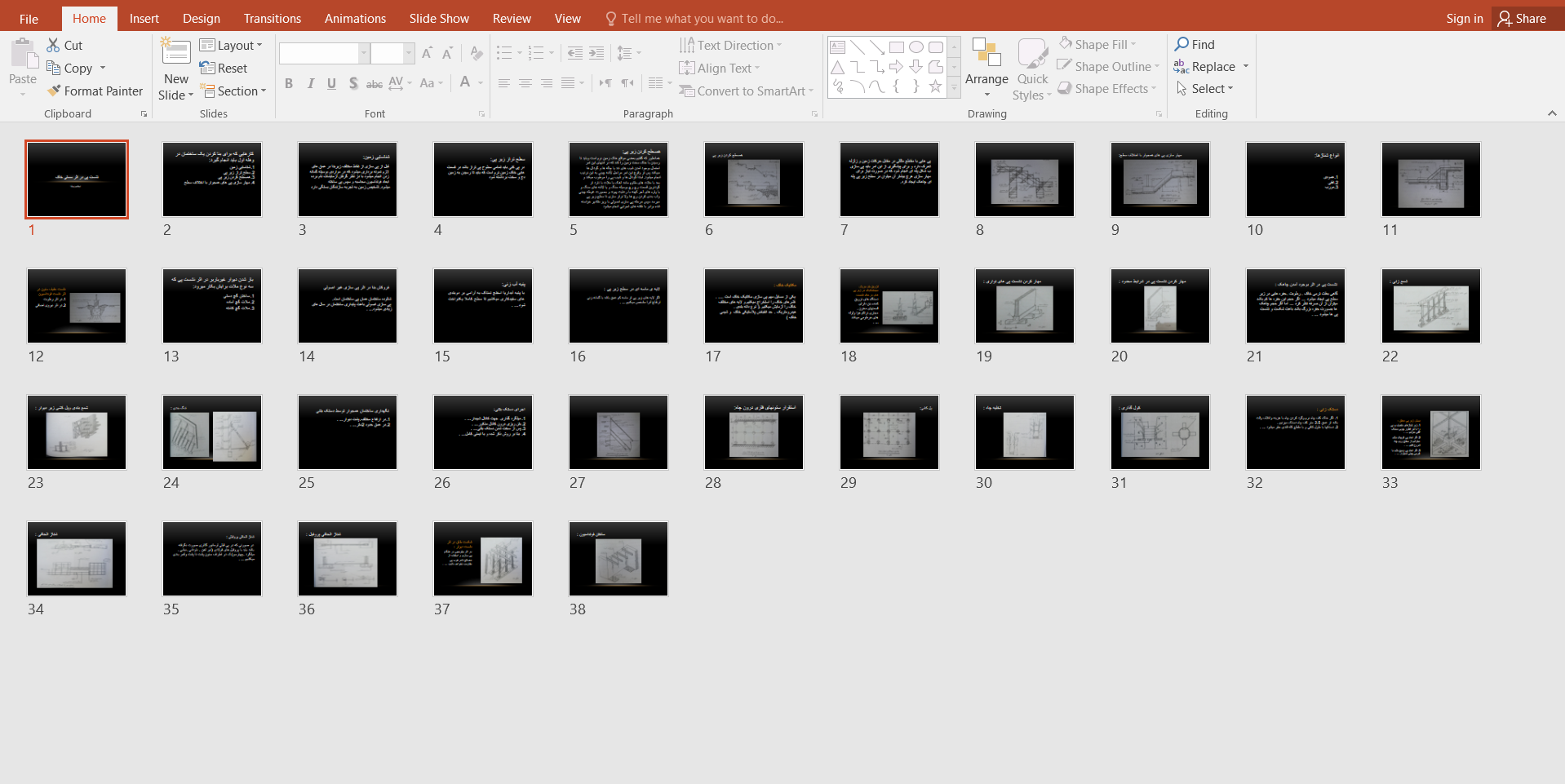The width and height of the screenshot is (1565, 784).
Task: Align paragraph text to the right
Action: click(547, 82)
